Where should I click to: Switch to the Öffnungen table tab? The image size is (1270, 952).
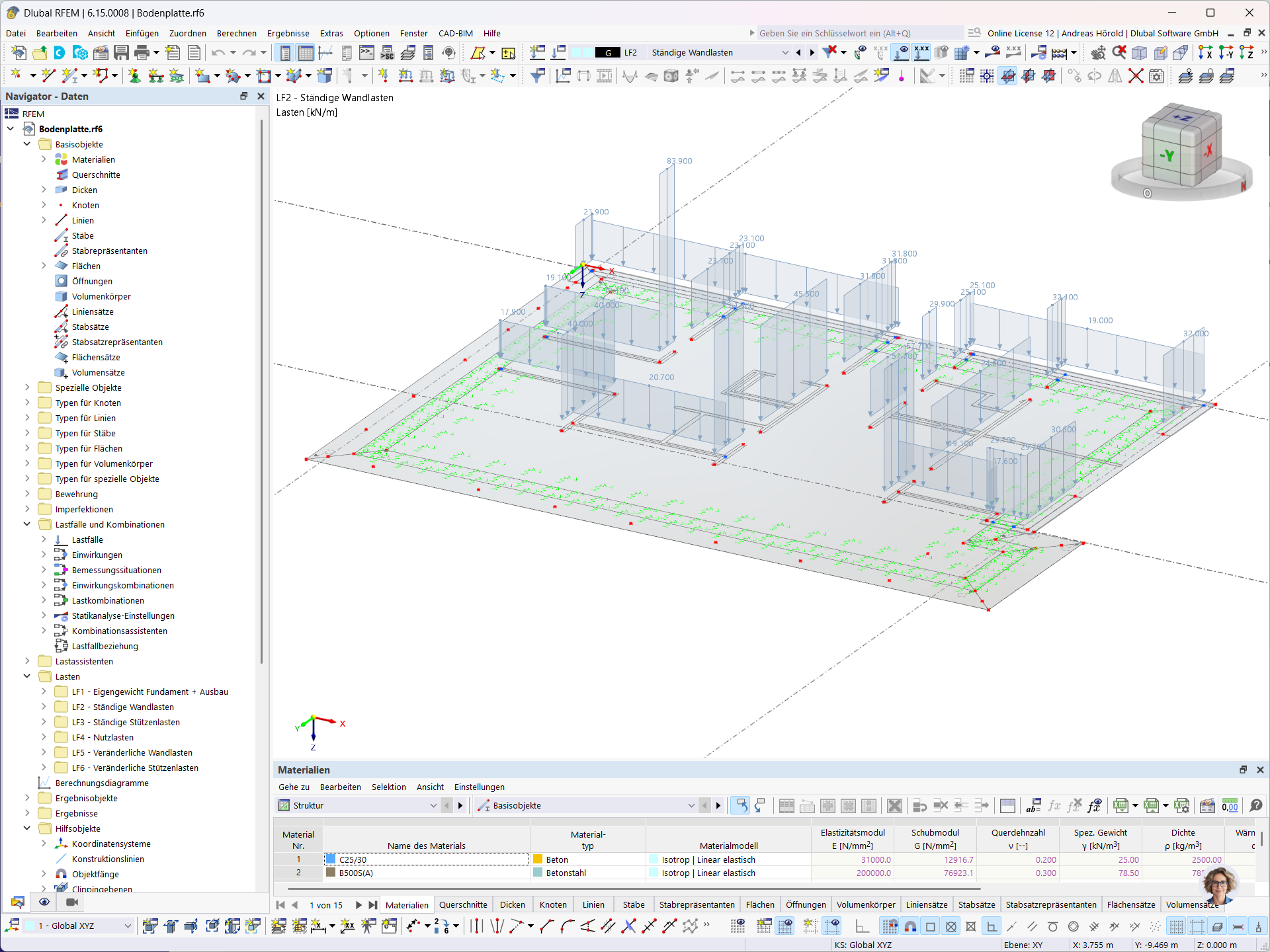[x=806, y=904]
